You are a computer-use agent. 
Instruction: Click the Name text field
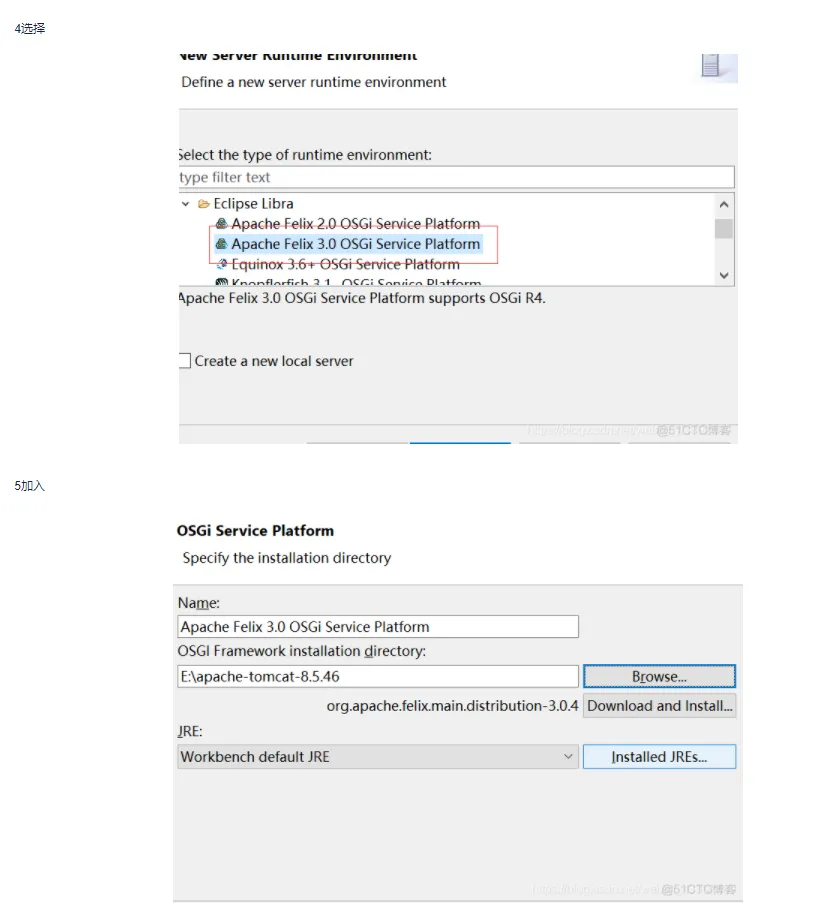point(378,627)
